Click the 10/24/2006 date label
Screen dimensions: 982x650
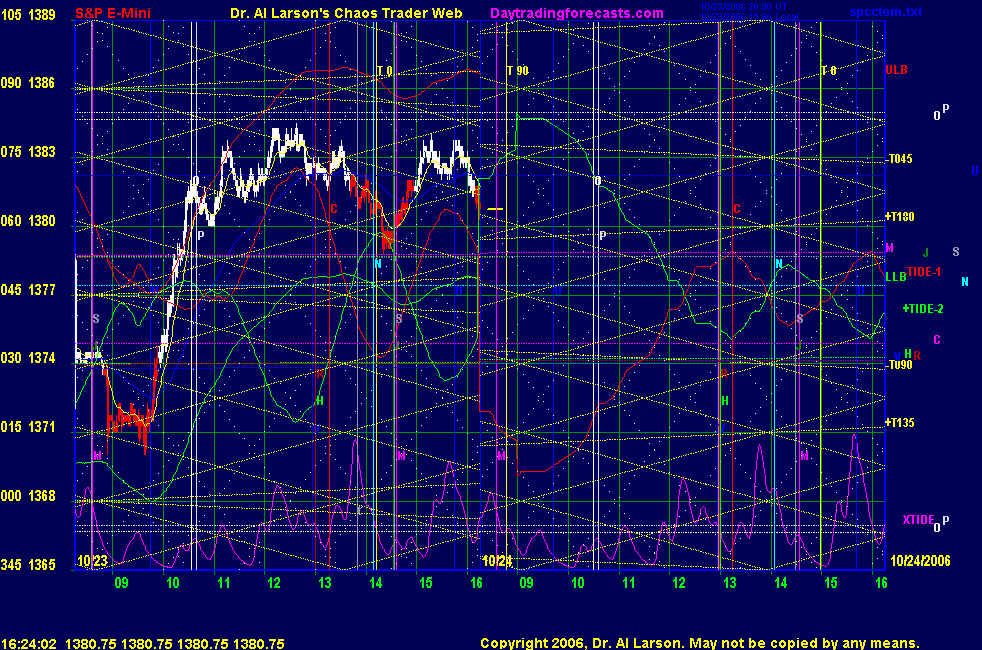pos(920,560)
